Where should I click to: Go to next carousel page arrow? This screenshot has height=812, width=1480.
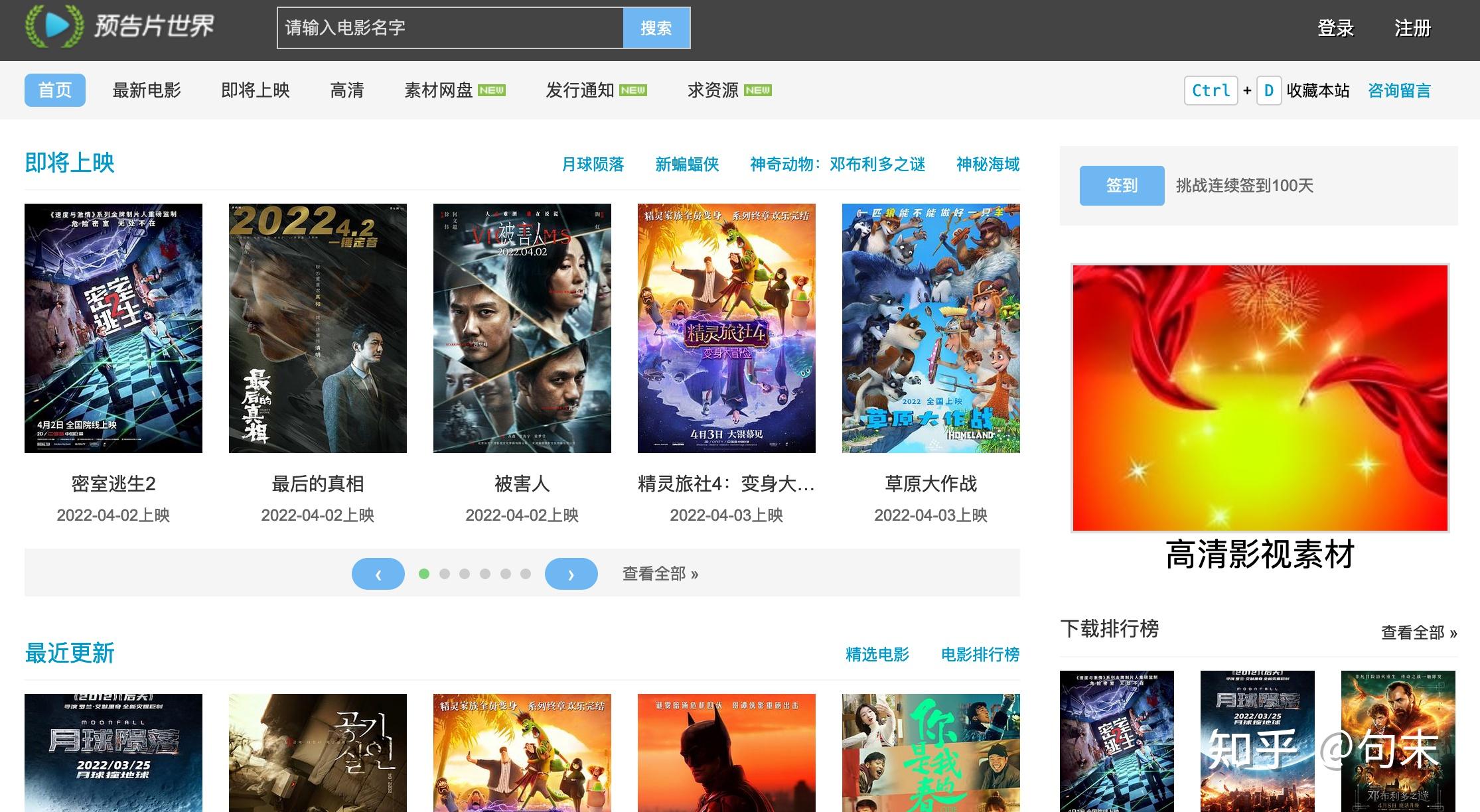(571, 574)
